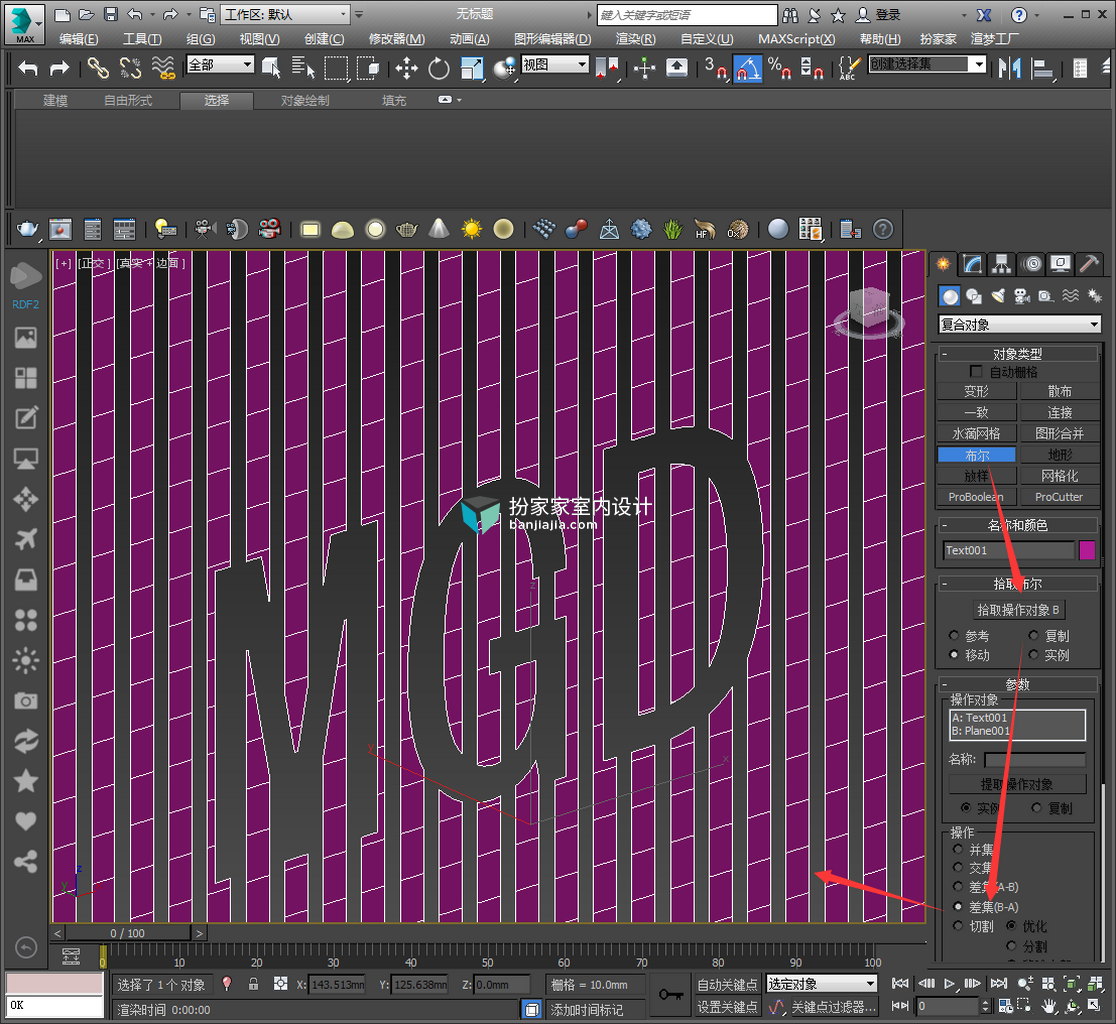Open the 复合对象 category dropdown
The width and height of the screenshot is (1116, 1024).
pos(1019,324)
